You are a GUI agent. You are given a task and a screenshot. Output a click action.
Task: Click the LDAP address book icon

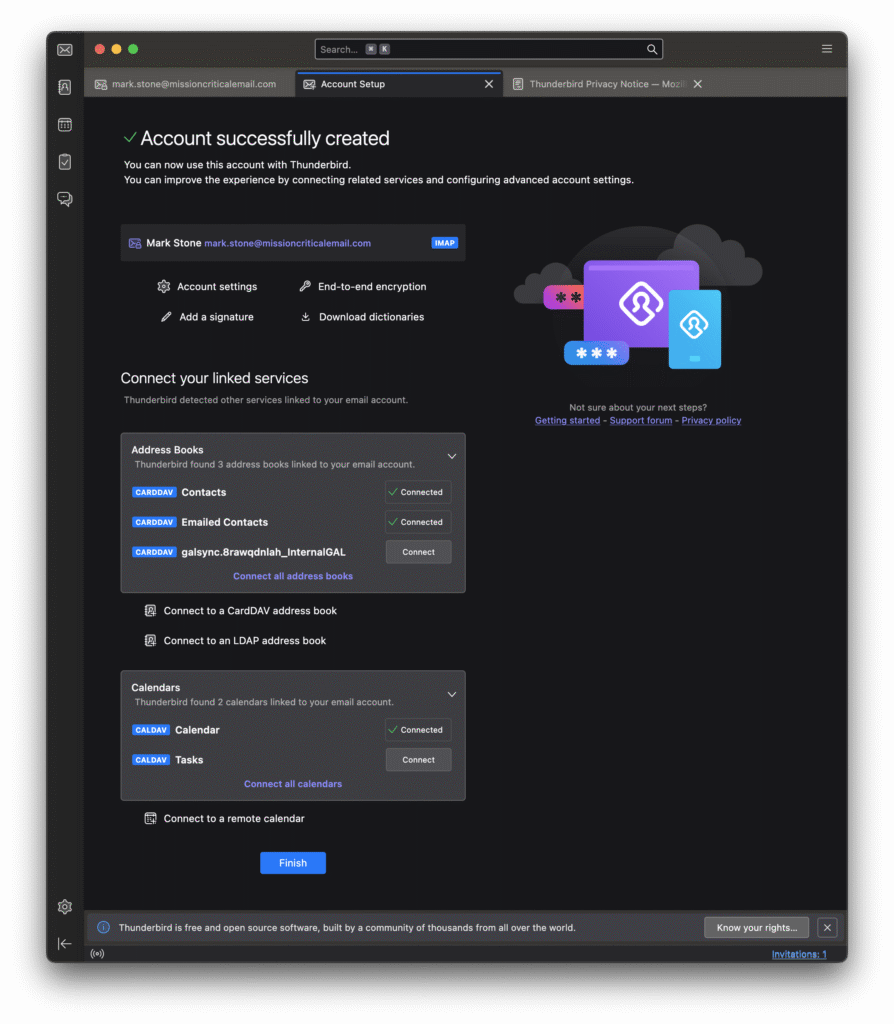tap(150, 641)
